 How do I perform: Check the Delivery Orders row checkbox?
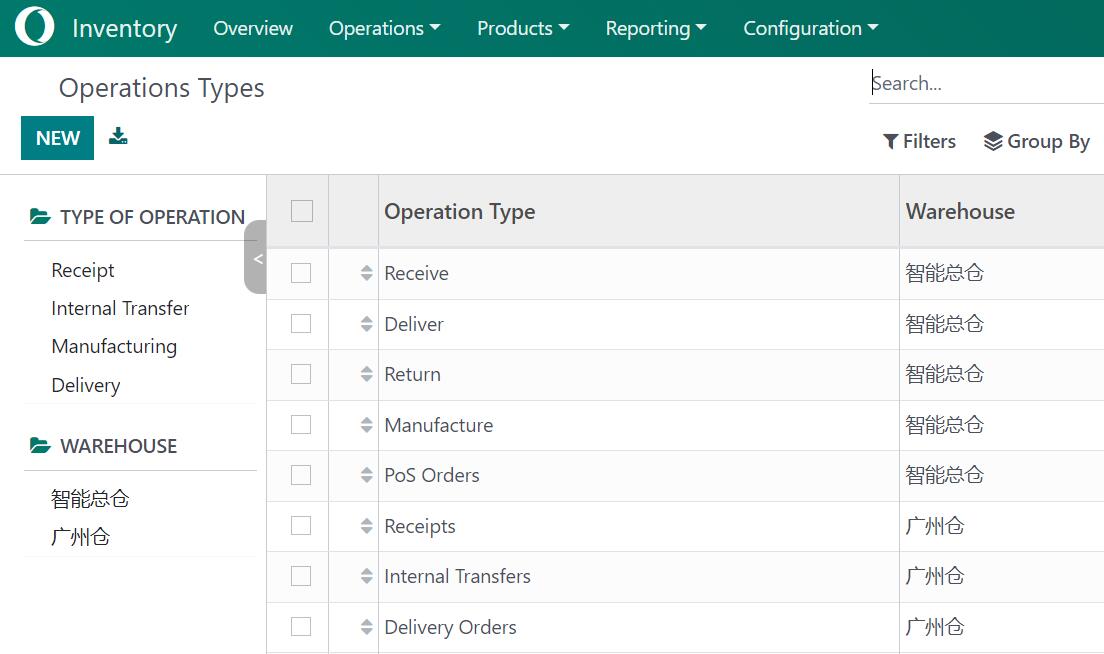pyautogui.click(x=301, y=627)
